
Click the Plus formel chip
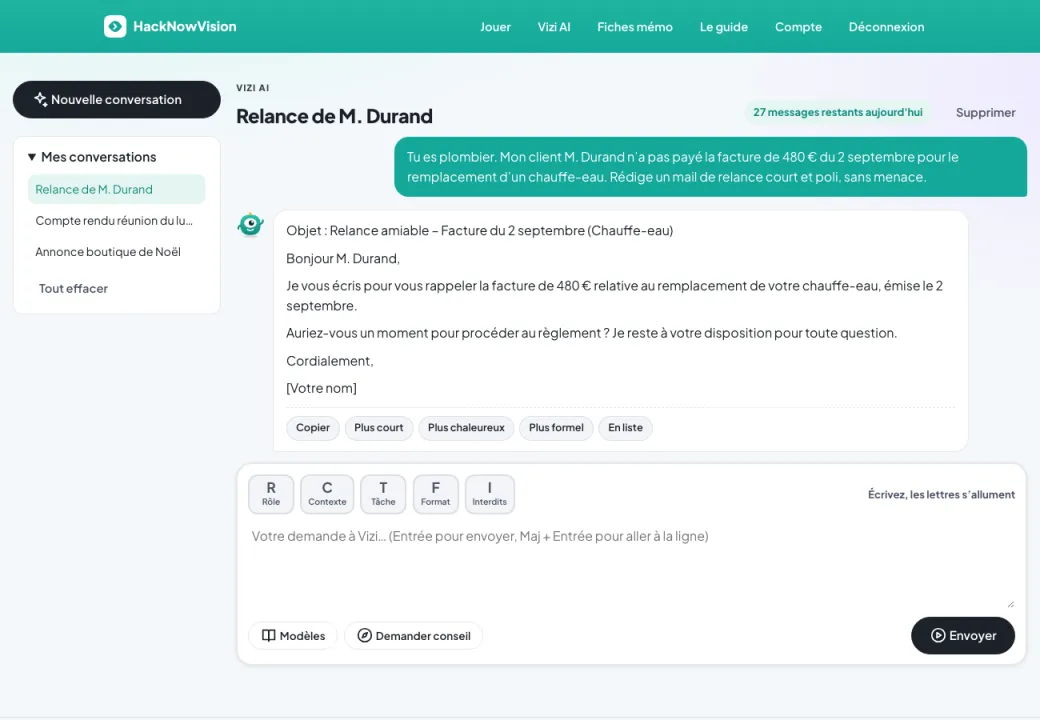click(556, 428)
